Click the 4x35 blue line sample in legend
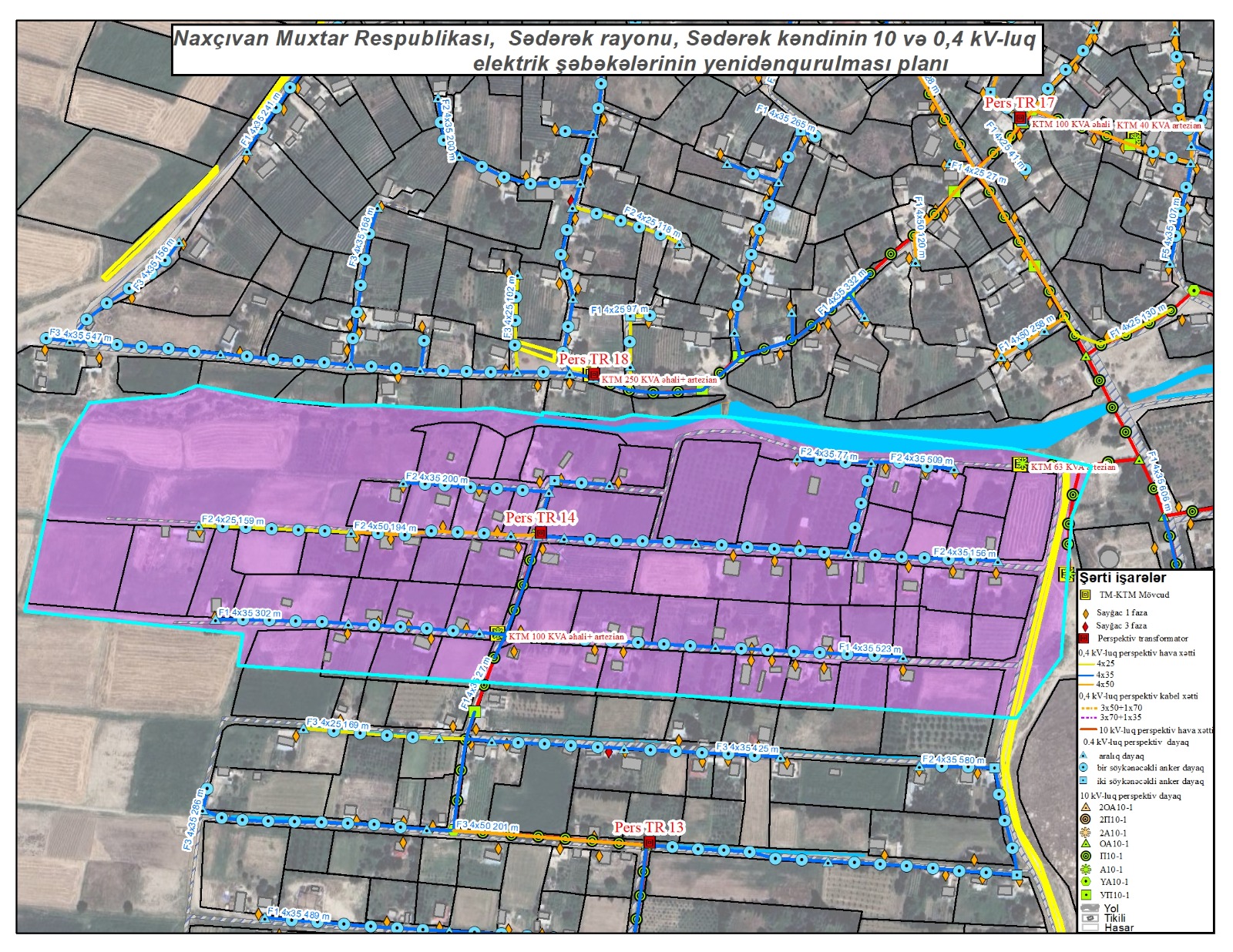This screenshot has height=952, width=1233. point(1087,675)
